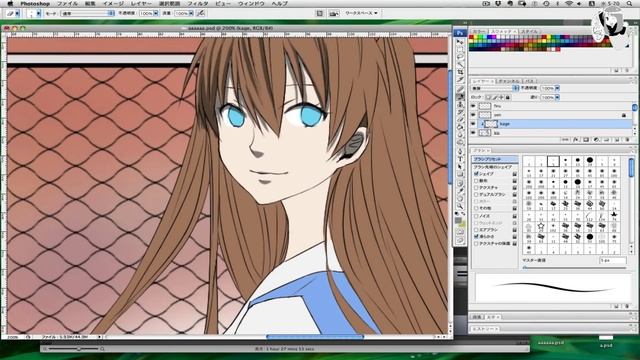The image size is (640, 360).
Task: Select the Magic Wand tool
Action: (x=460, y=64)
